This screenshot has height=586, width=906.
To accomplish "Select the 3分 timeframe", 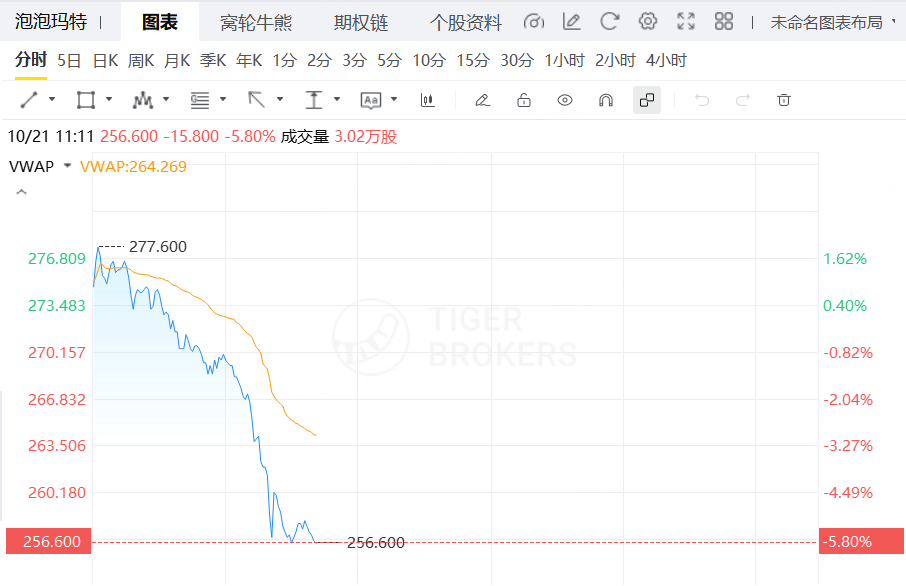I will [x=354, y=60].
